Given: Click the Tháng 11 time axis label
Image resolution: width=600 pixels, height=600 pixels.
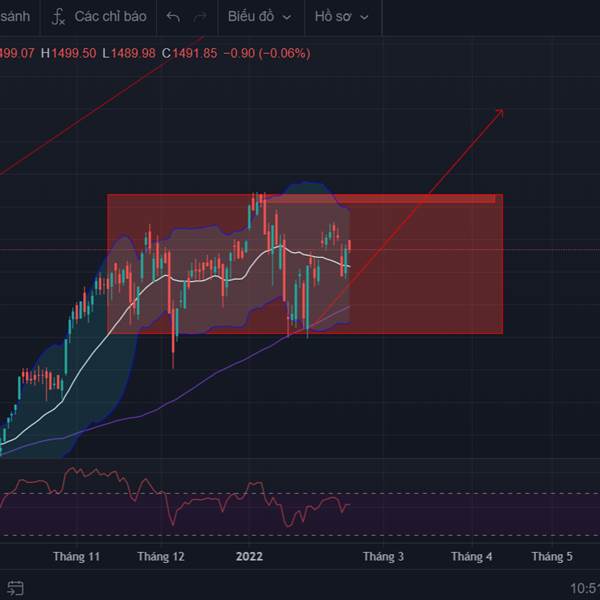Looking at the screenshot, I should tap(77, 556).
